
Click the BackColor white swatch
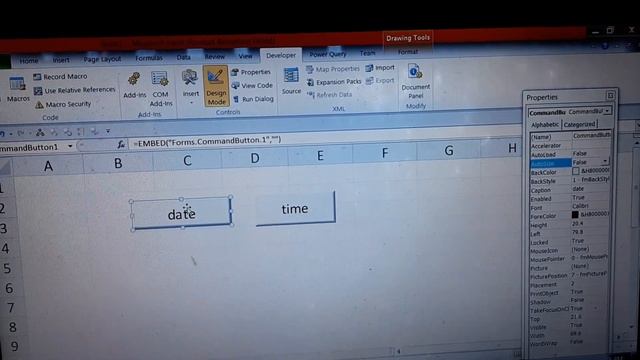point(575,171)
